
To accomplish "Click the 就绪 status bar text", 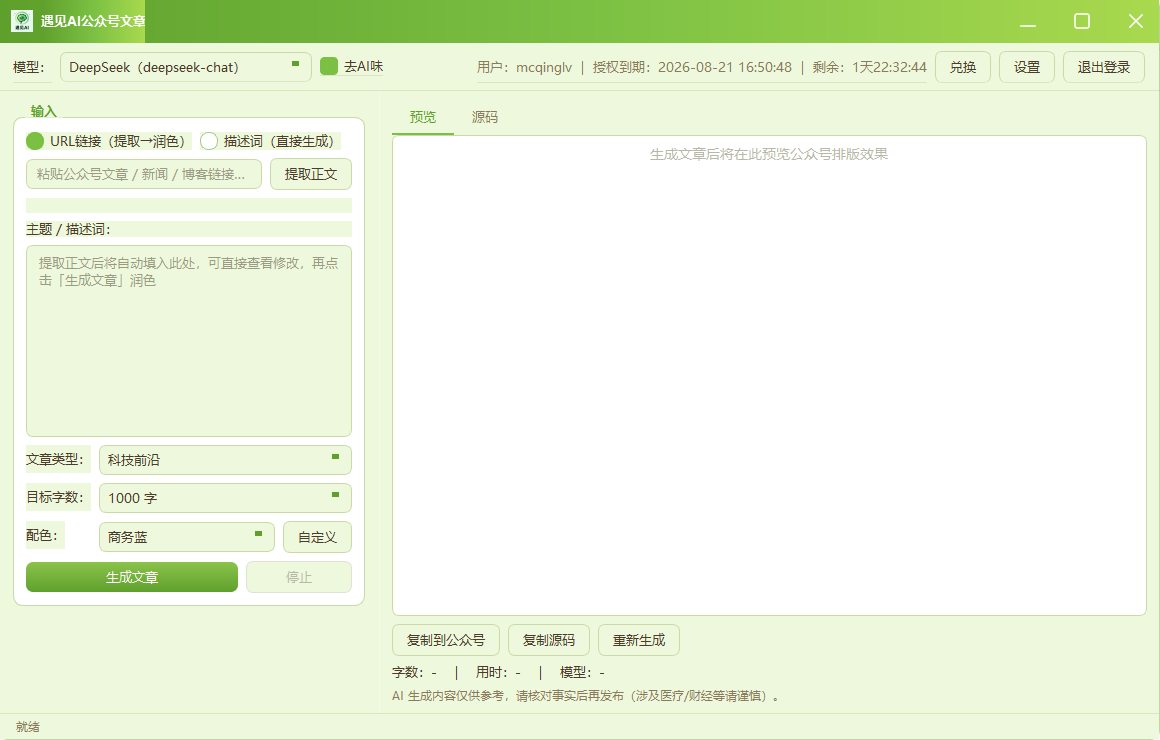I will click(x=28, y=727).
